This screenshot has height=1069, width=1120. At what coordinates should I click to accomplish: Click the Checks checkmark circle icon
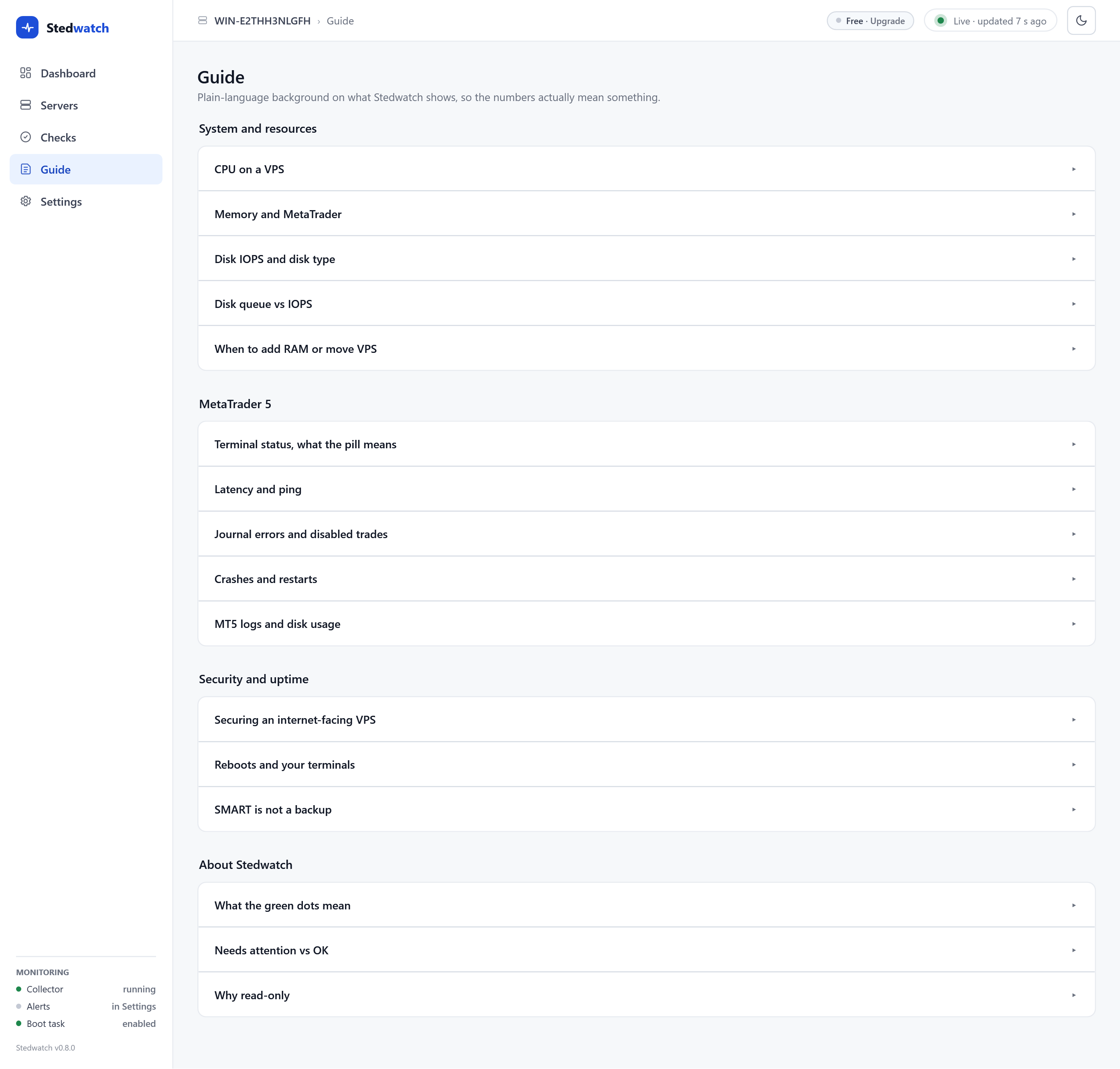pos(26,137)
